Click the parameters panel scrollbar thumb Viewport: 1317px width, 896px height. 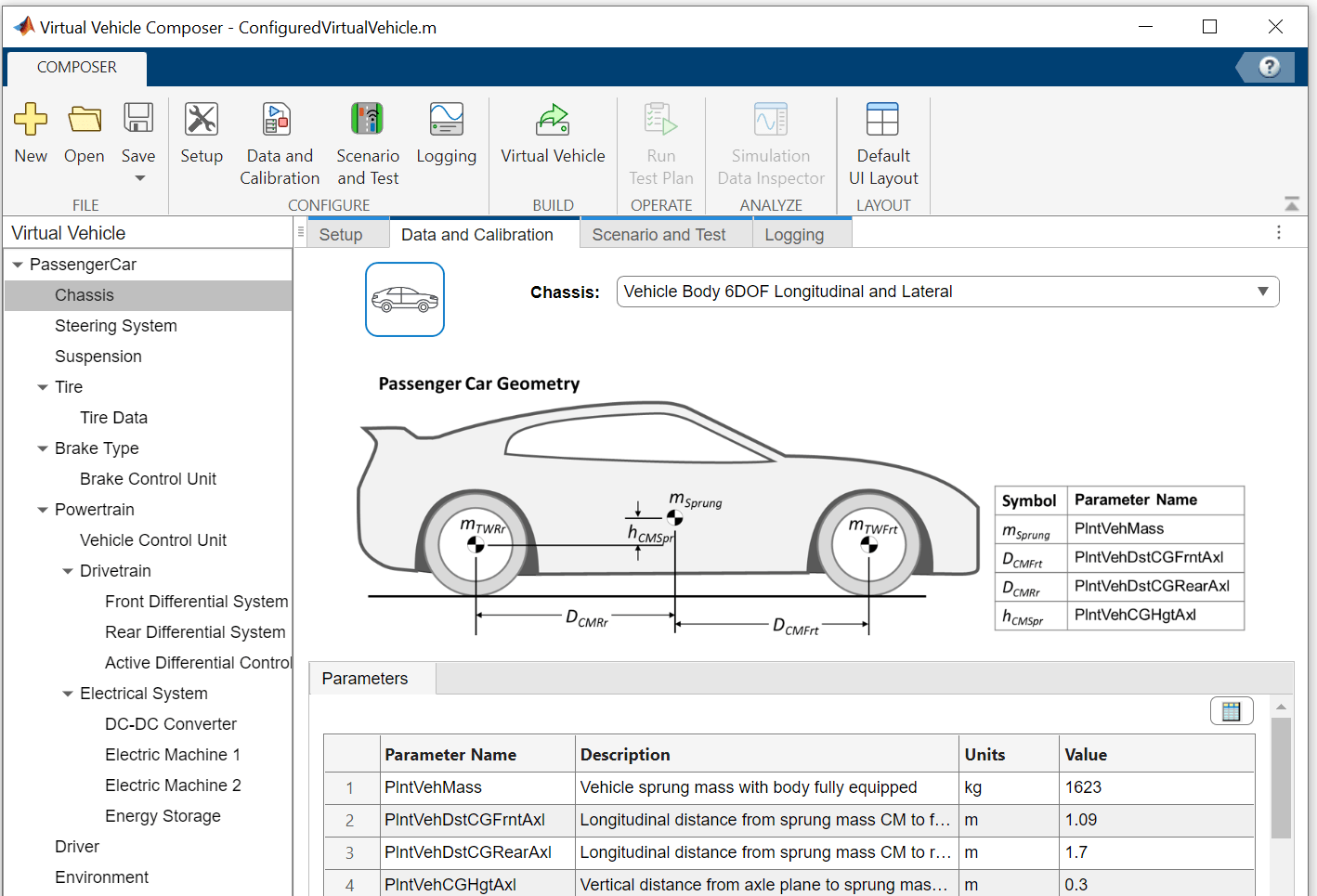click(1281, 778)
